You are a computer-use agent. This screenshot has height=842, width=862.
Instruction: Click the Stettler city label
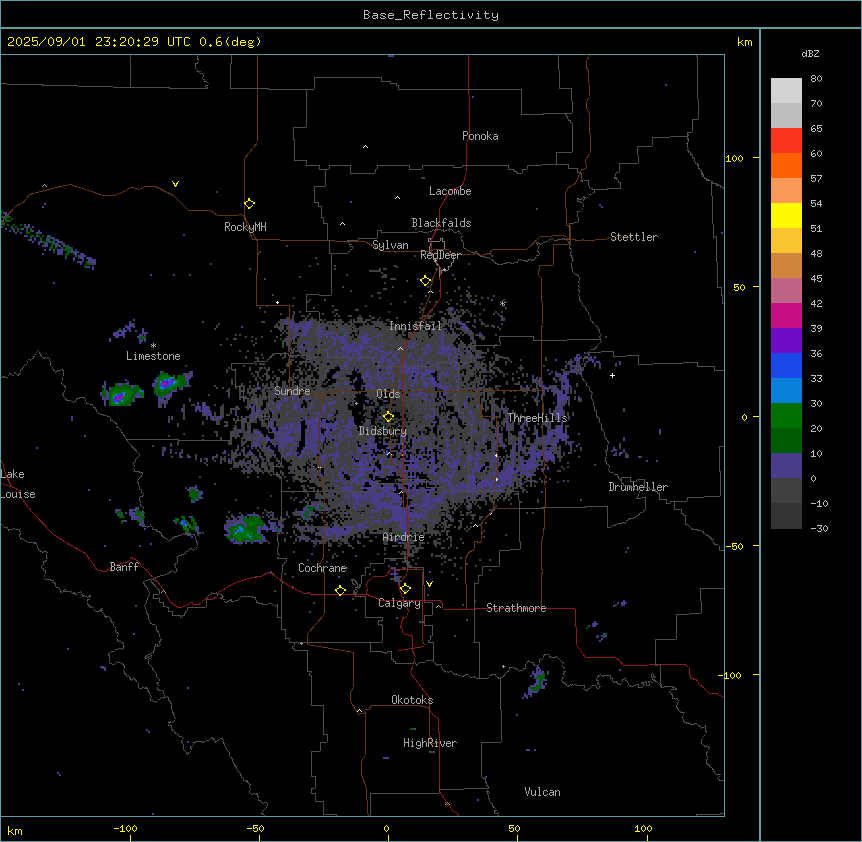tap(634, 237)
